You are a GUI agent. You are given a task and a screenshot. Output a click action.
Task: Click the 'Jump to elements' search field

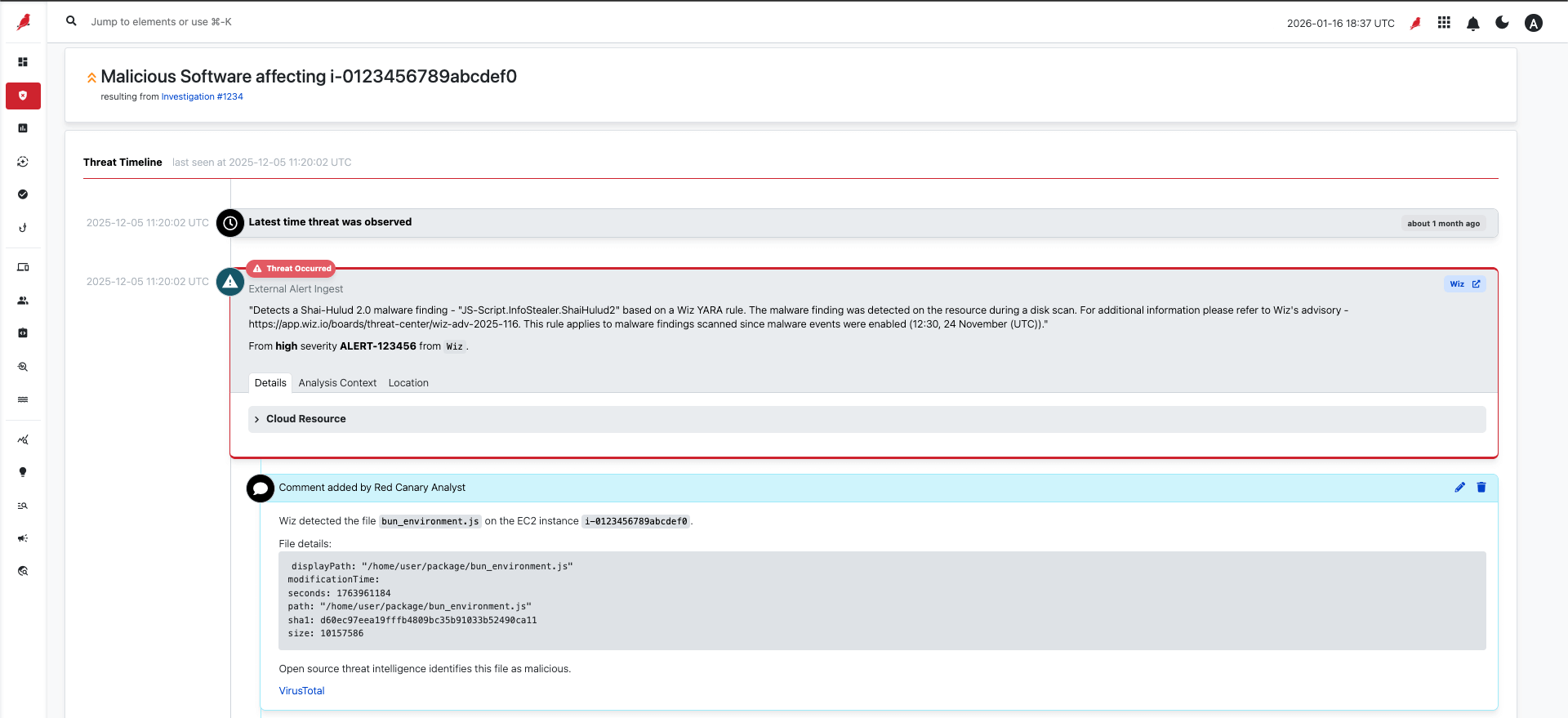point(161,22)
